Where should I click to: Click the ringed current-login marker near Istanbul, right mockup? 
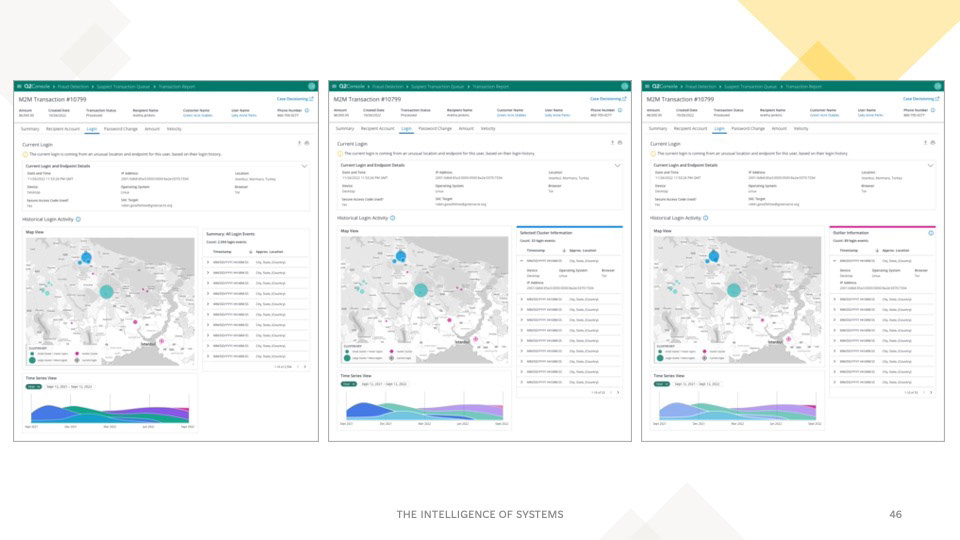click(789, 339)
